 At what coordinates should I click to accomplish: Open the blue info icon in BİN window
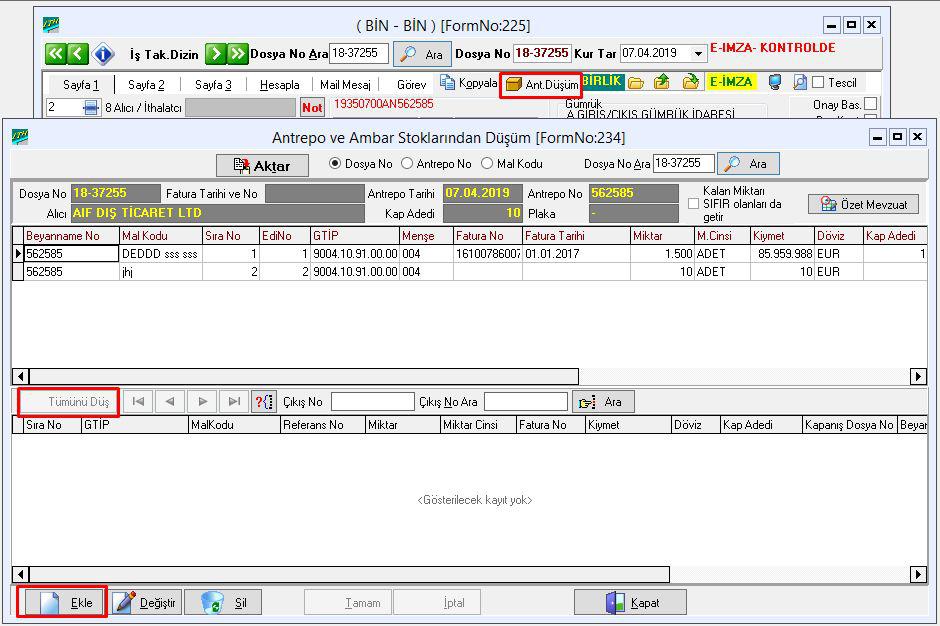pyautogui.click(x=103, y=54)
